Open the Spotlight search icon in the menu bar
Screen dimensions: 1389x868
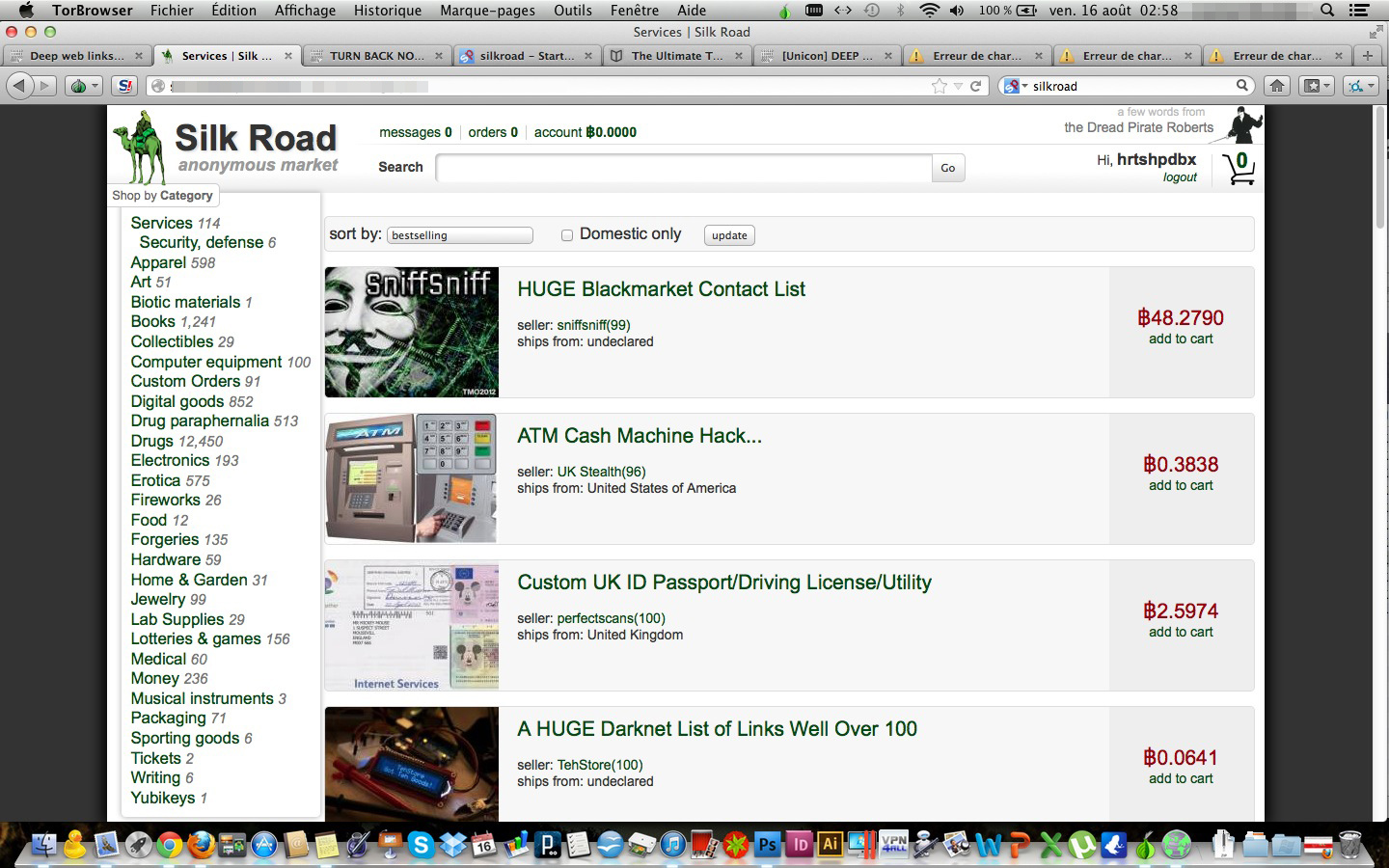point(1327,10)
